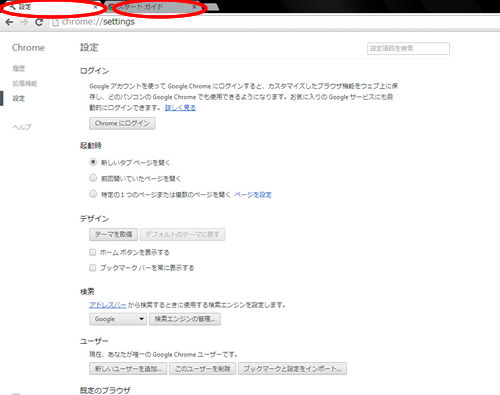Open 履歴 in the left sidebar
The width and height of the screenshot is (500, 395).
click(19, 68)
